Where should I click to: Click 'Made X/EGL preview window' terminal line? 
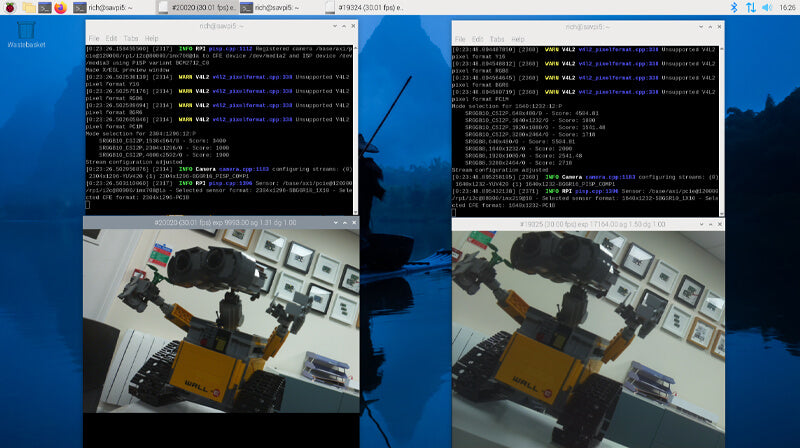(x=127, y=70)
